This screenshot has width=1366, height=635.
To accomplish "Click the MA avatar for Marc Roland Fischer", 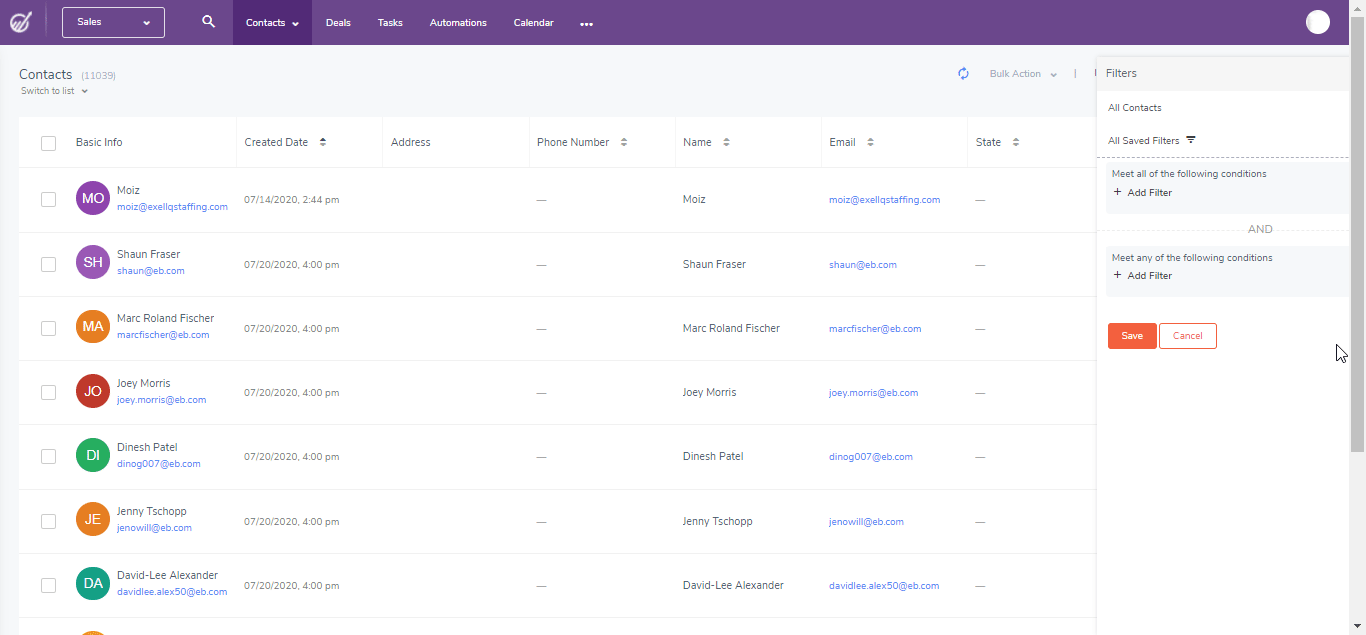I will point(93,327).
